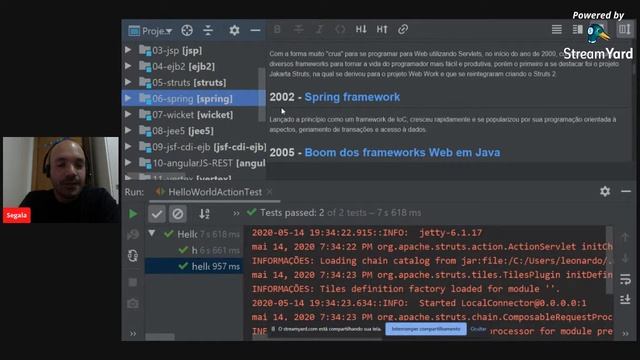The width and height of the screenshot is (640, 360).
Task: Toggle italic in the markdown toolbar
Action: click(319, 29)
